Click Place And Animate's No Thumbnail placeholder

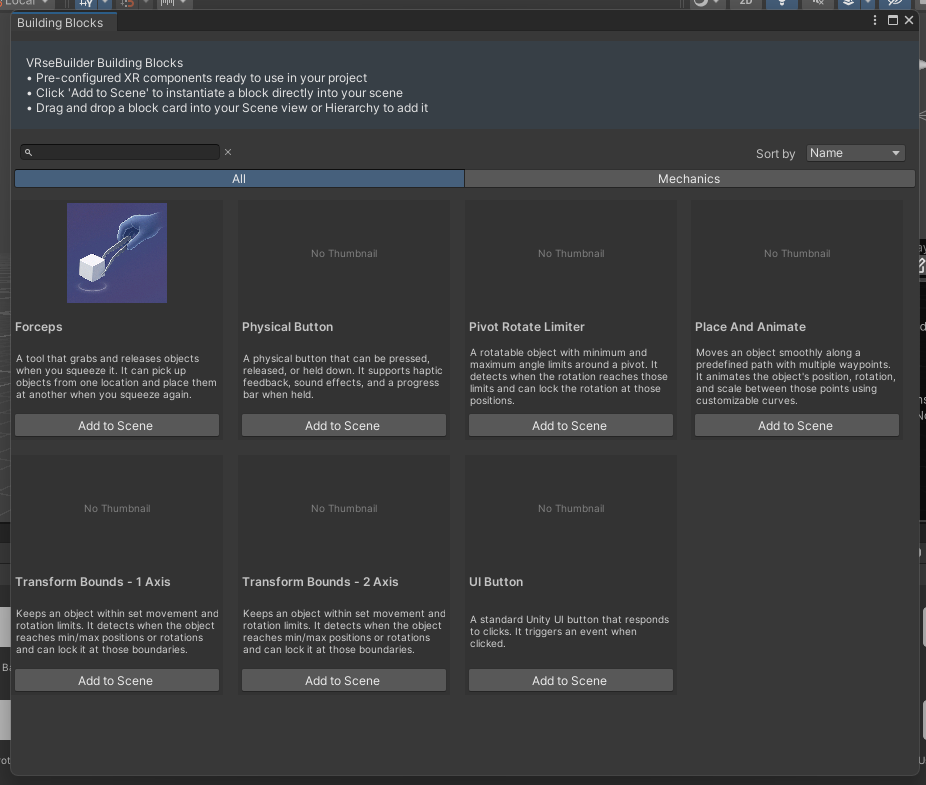[797, 253]
